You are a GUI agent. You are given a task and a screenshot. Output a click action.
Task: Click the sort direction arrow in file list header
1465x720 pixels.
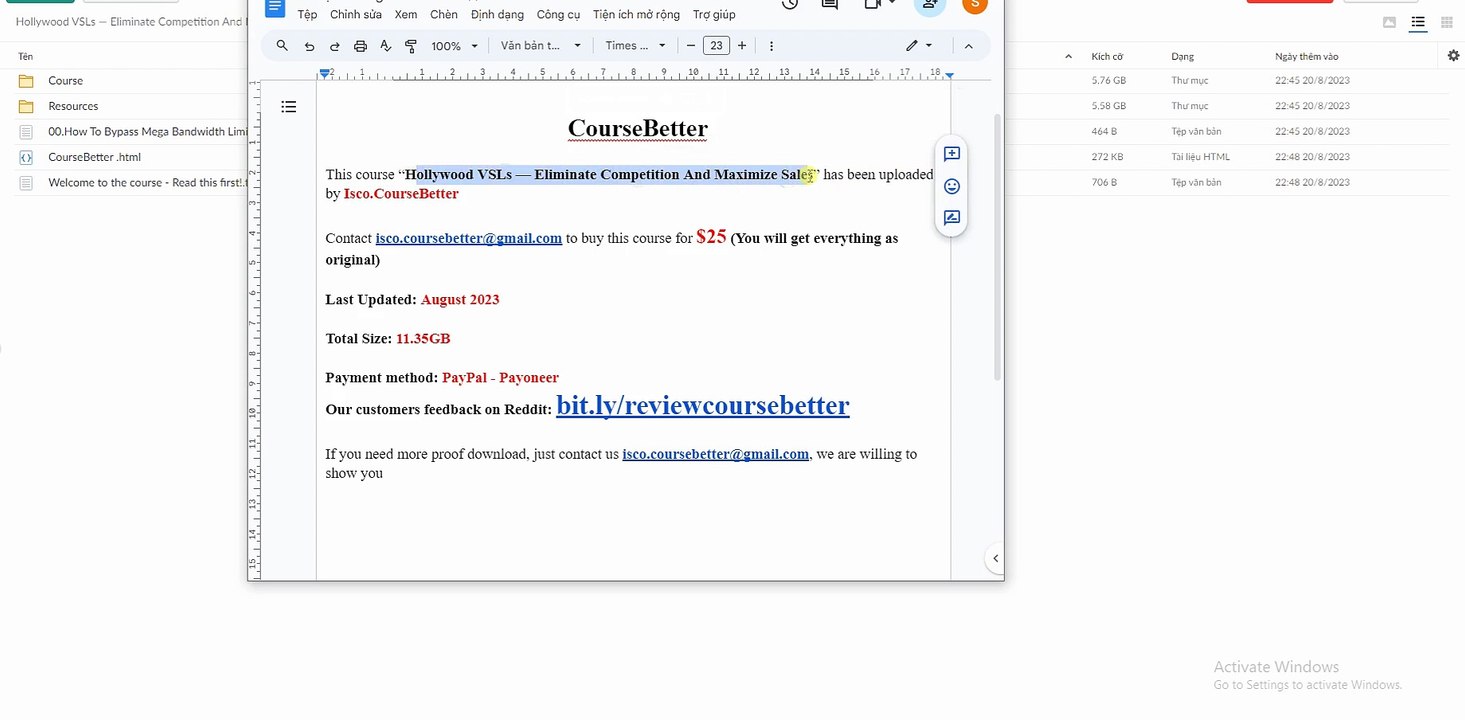(x=1068, y=57)
